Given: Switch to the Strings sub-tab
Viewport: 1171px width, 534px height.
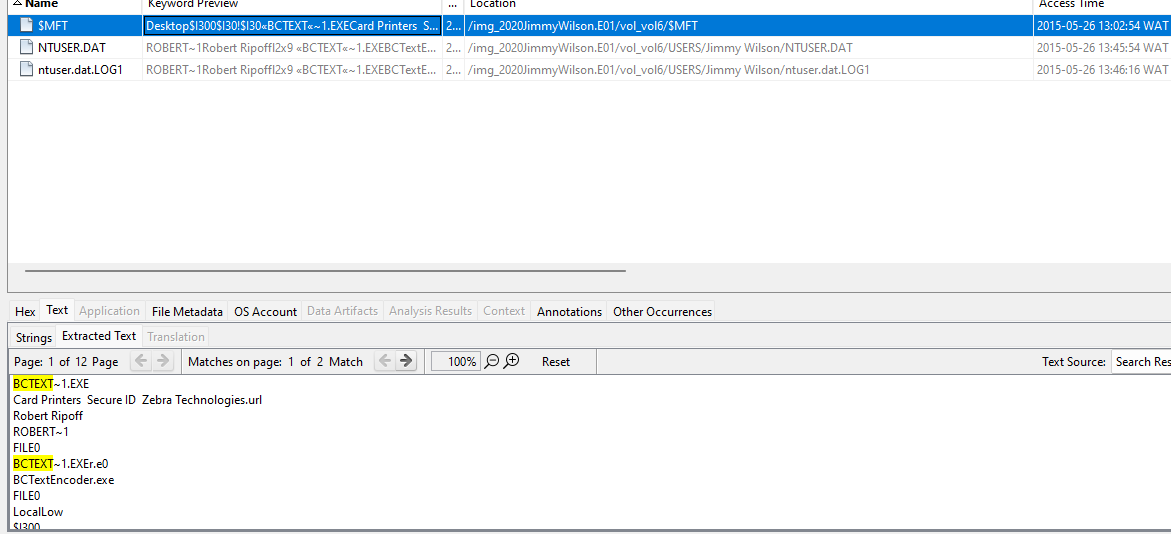Looking at the screenshot, I should (x=34, y=337).
